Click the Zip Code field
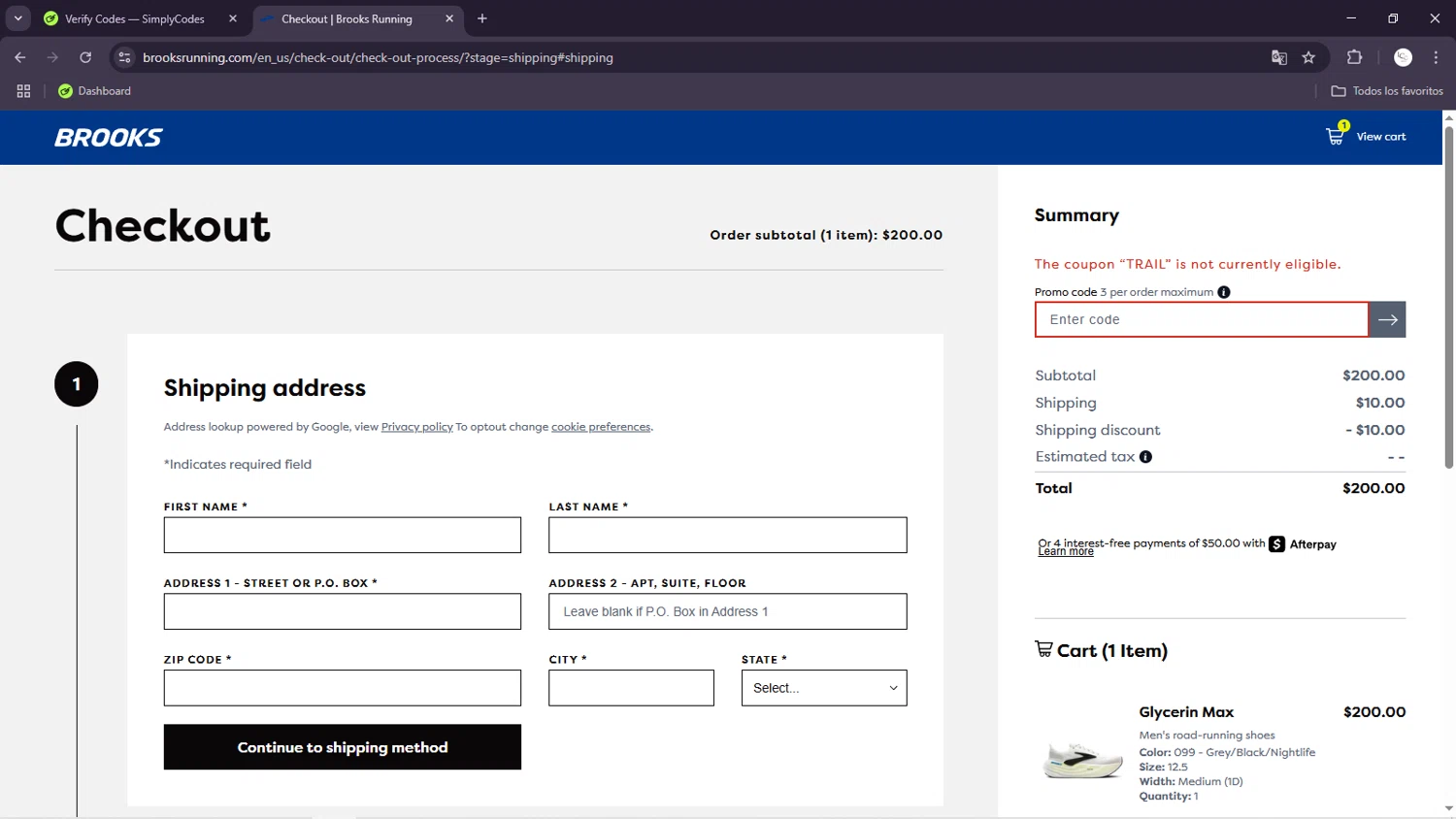Viewport: 1456px width, 819px height. coord(343,688)
